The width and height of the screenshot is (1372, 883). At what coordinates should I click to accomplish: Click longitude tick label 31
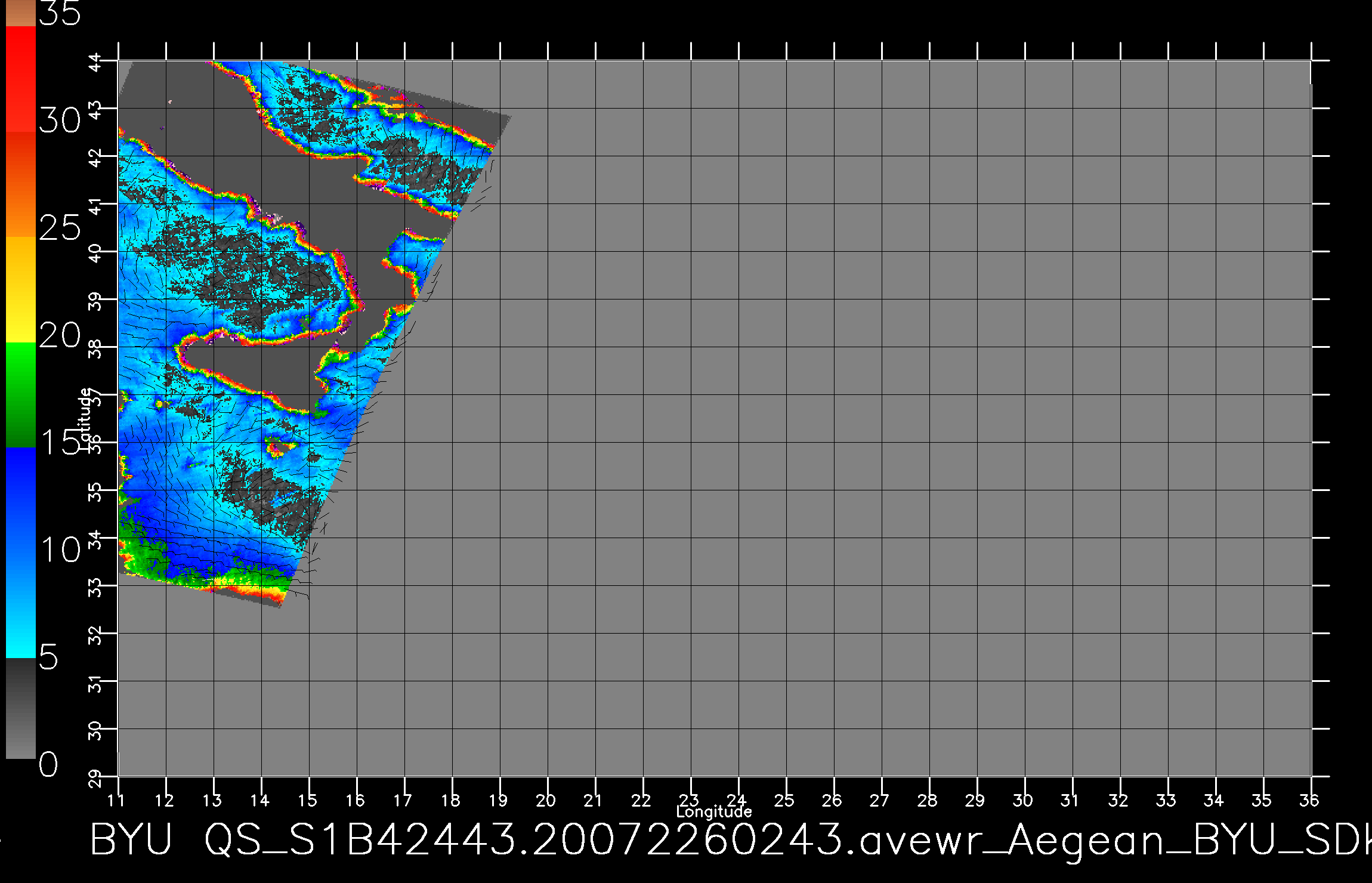point(1070,801)
